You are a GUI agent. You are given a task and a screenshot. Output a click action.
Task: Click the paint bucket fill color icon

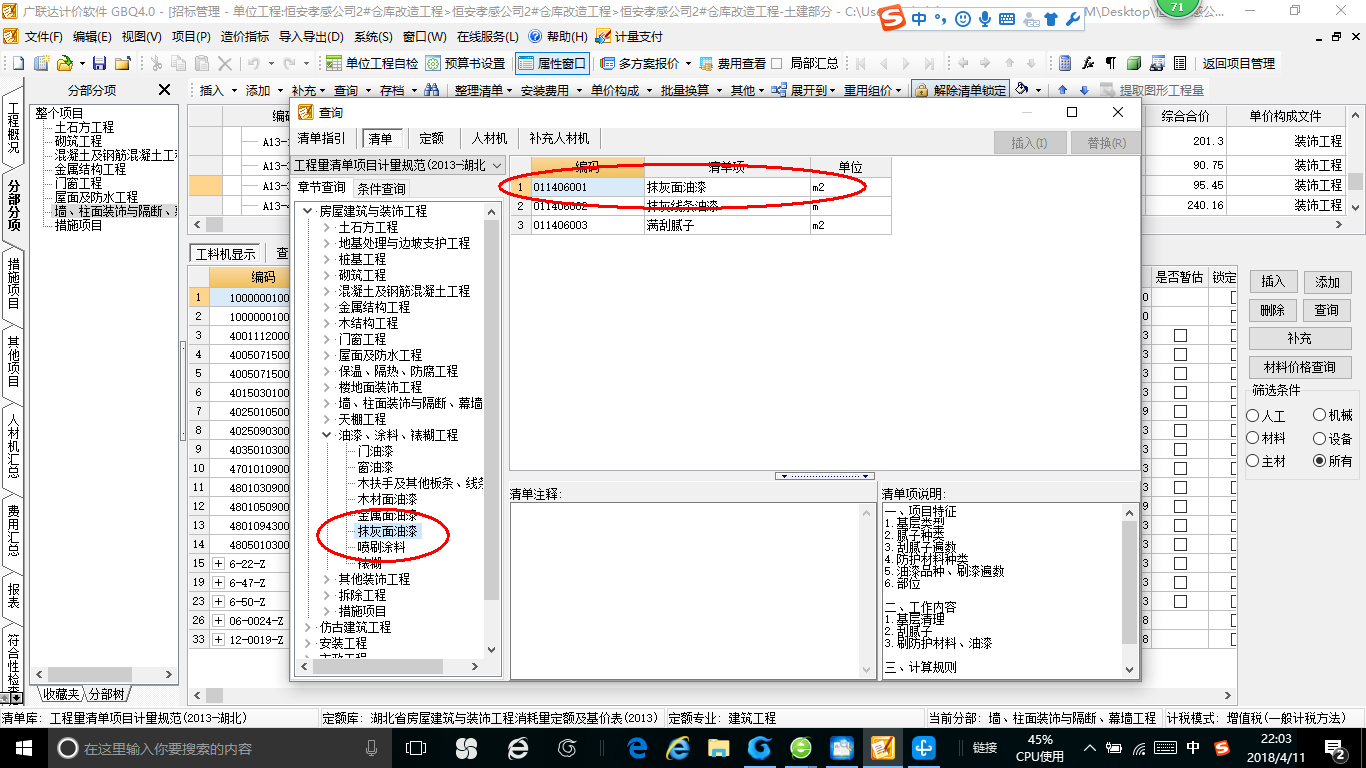pos(1022,90)
